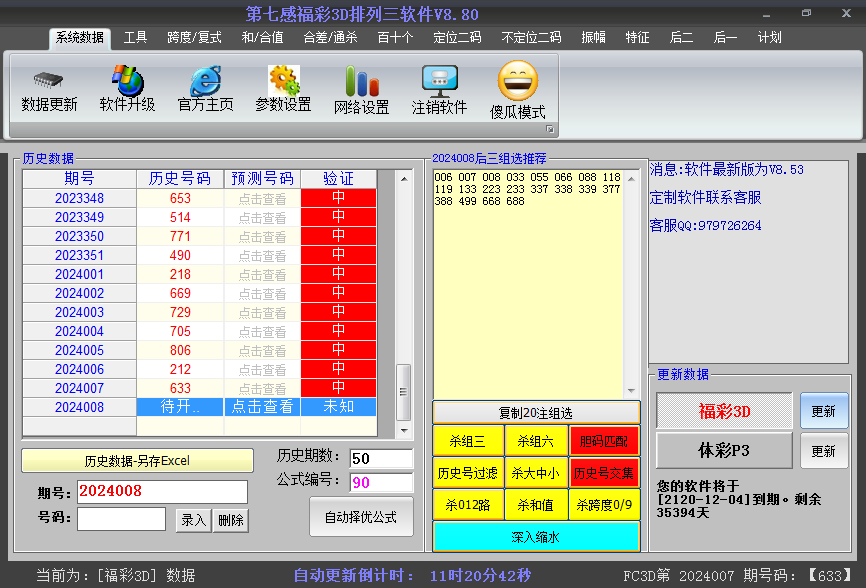Viewport: 866px width, 588px height.
Task: Select the 福彩3D data toggle
Action: [724, 411]
